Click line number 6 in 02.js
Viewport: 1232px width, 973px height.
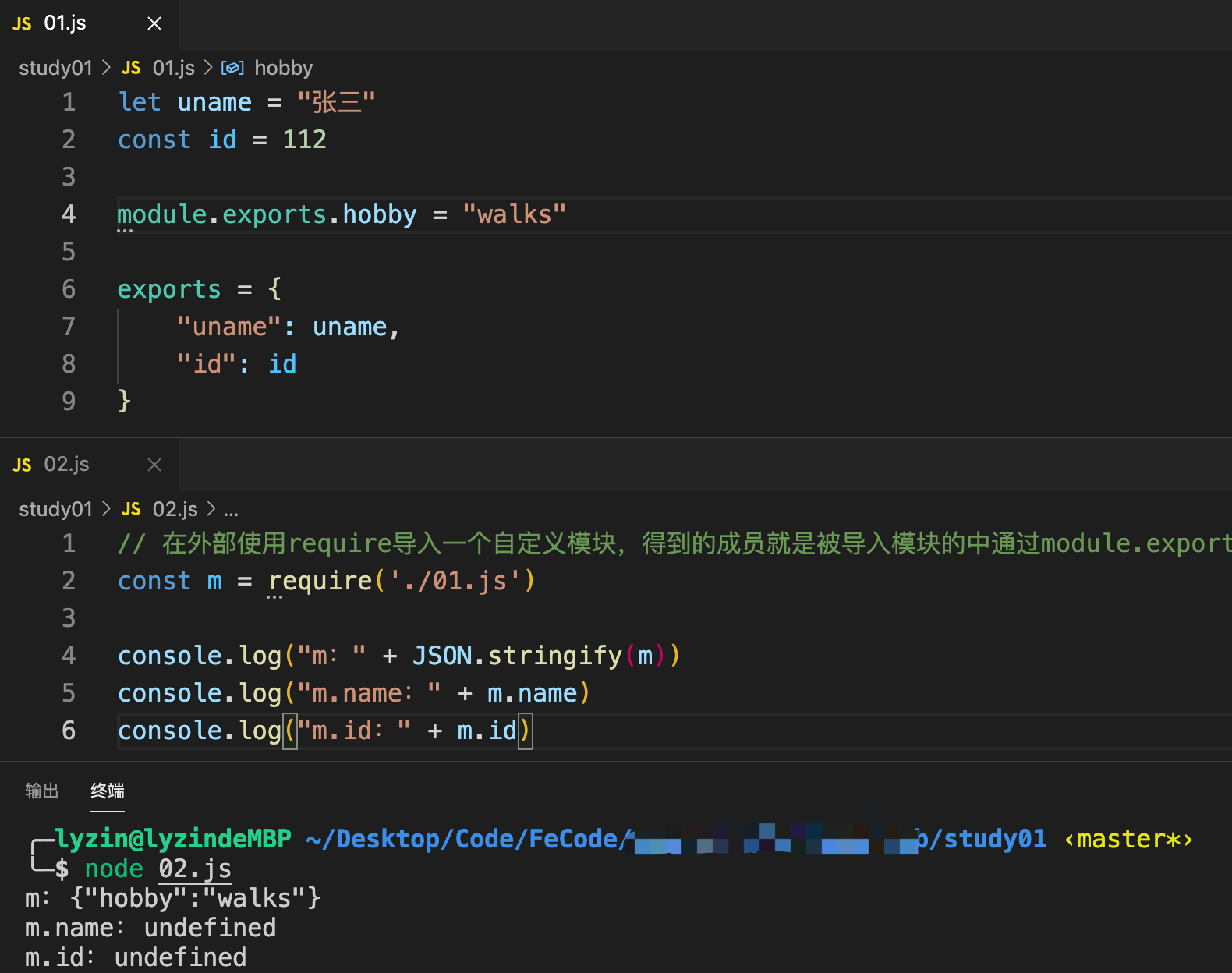pyautogui.click(x=69, y=731)
